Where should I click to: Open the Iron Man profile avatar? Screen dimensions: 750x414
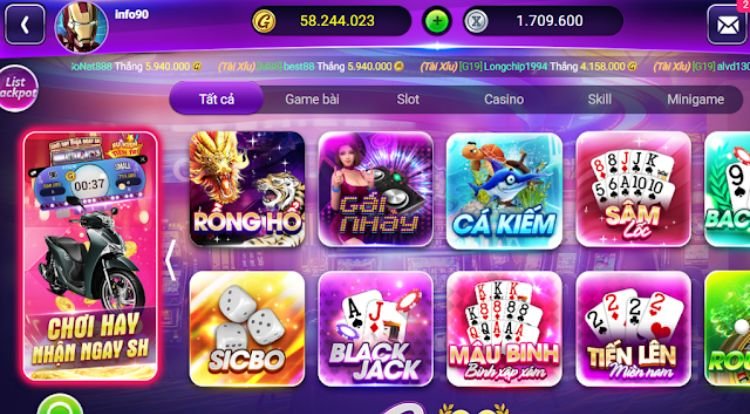click(81, 26)
